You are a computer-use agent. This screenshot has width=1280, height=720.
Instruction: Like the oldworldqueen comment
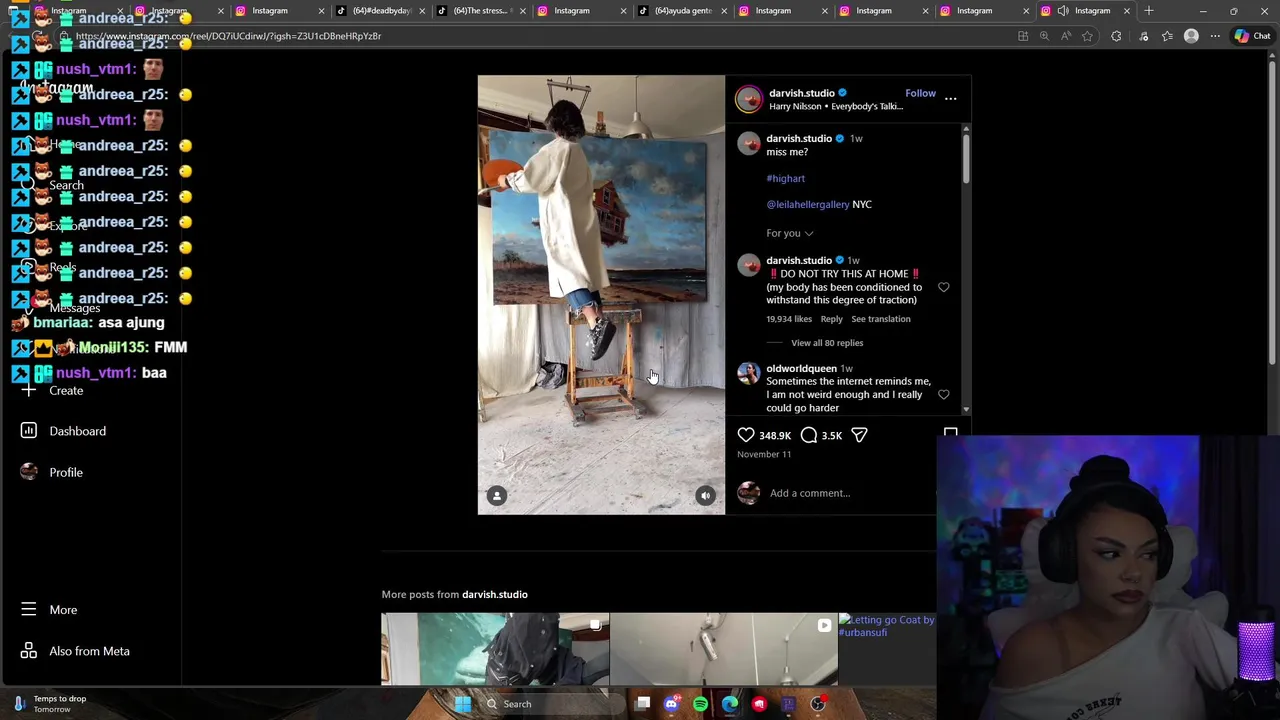[x=943, y=395]
